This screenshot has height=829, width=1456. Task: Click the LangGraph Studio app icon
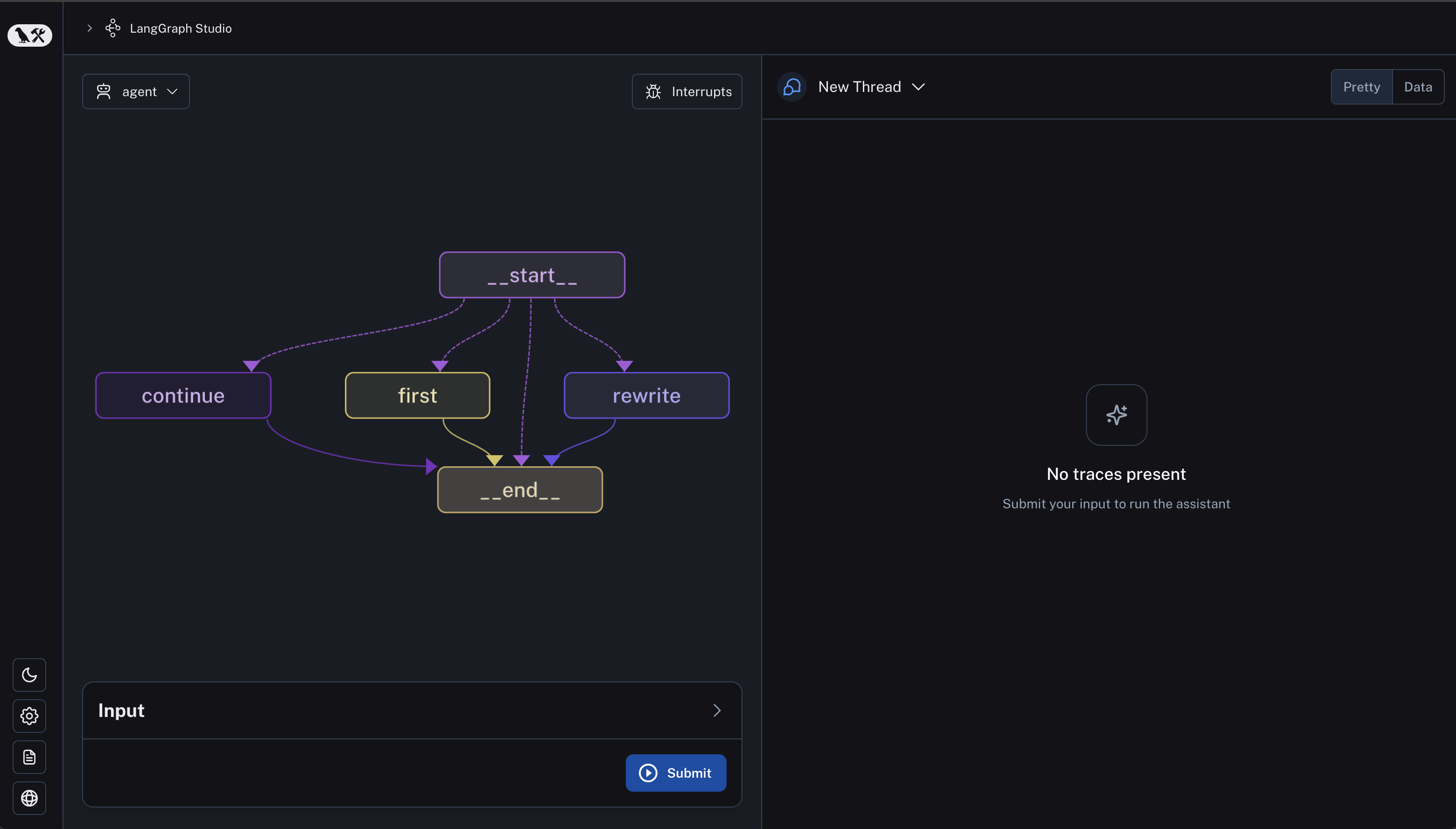(x=113, y=27)
